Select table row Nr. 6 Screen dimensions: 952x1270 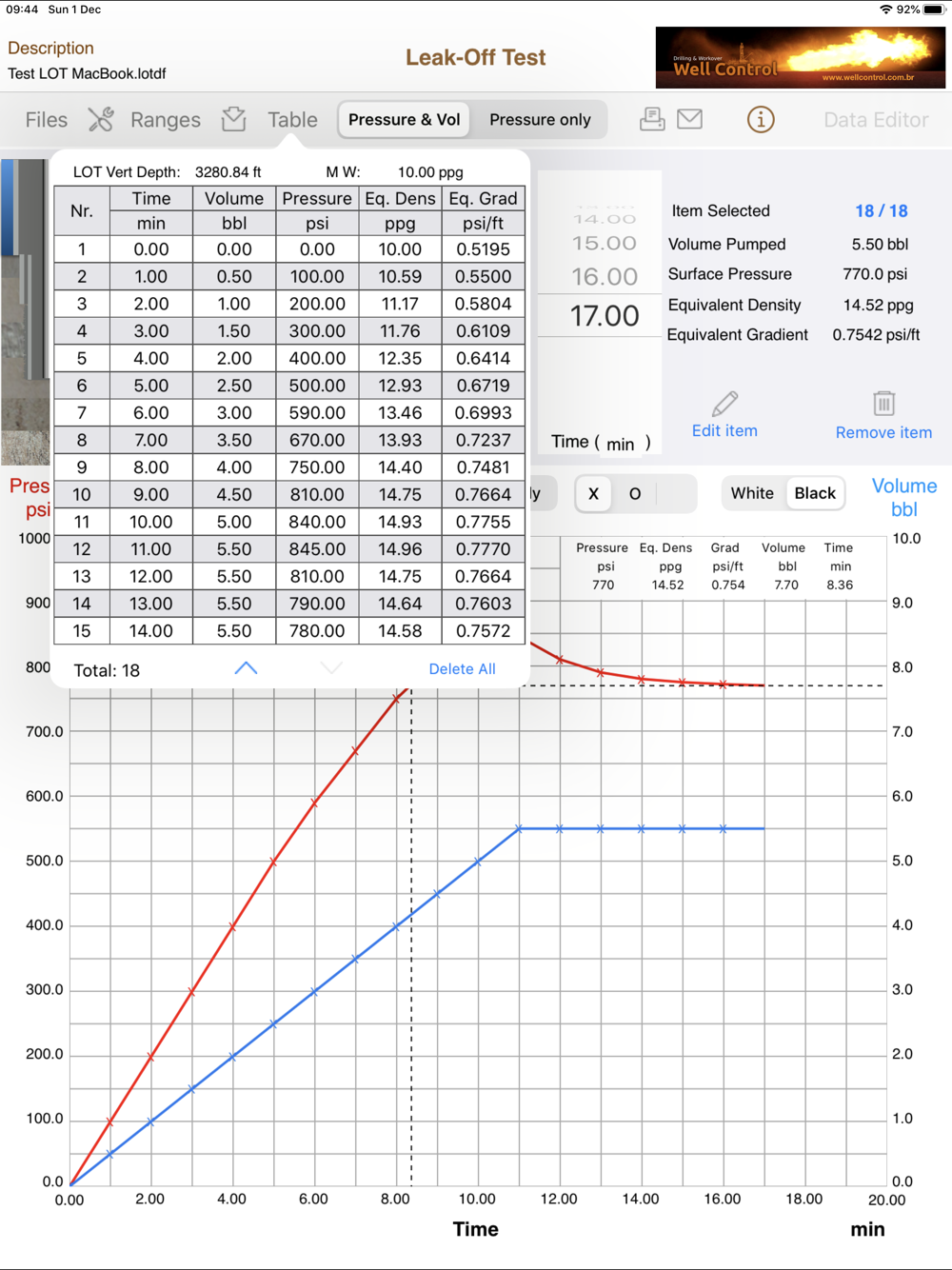pyautogui.click(x=289, y=386)
